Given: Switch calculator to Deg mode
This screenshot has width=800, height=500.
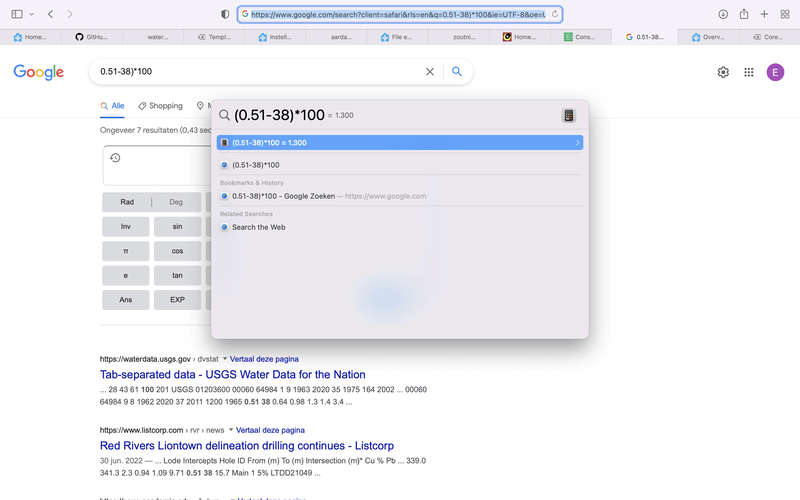Looking at the screenshot, I should (176, 202).
